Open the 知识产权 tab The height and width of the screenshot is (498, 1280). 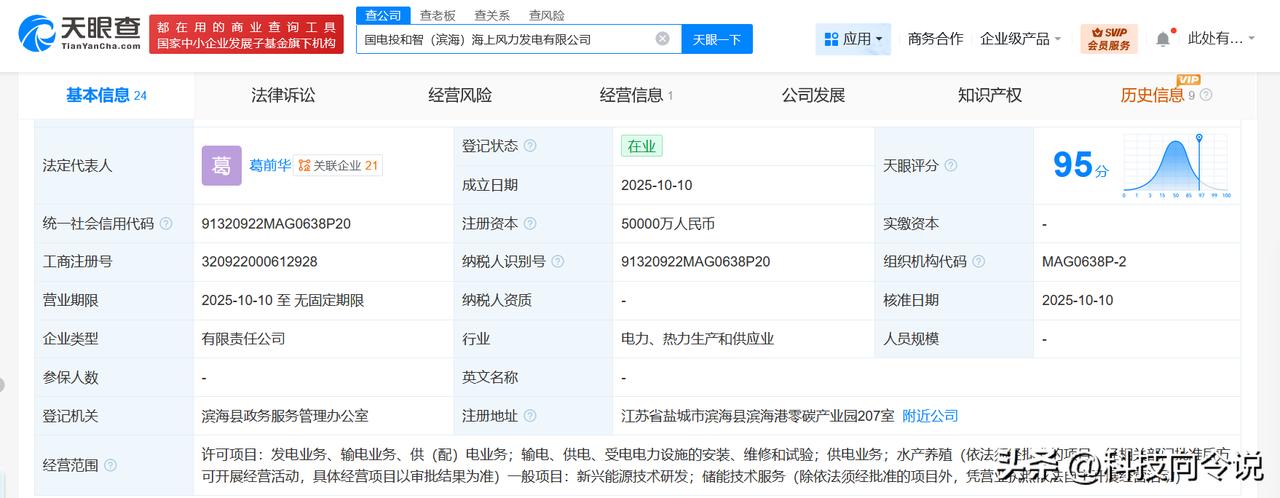pyautogui.click(x=990, y=95)
